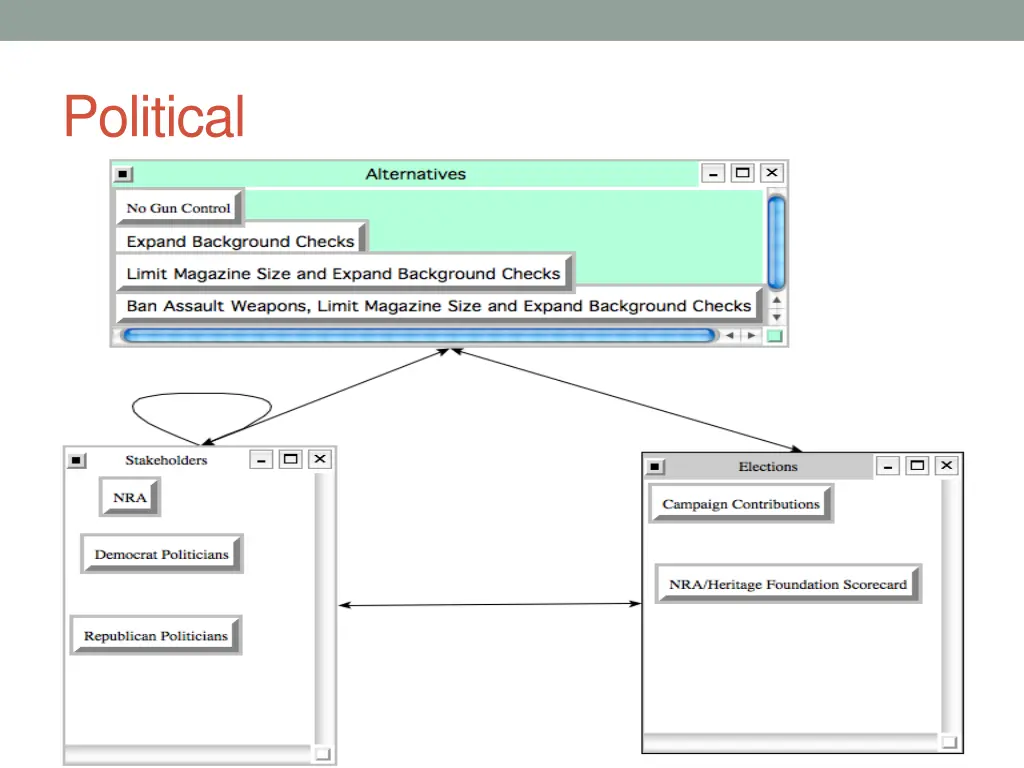
Task: Open the Elections window system menu icon
Action: (655, 466)
